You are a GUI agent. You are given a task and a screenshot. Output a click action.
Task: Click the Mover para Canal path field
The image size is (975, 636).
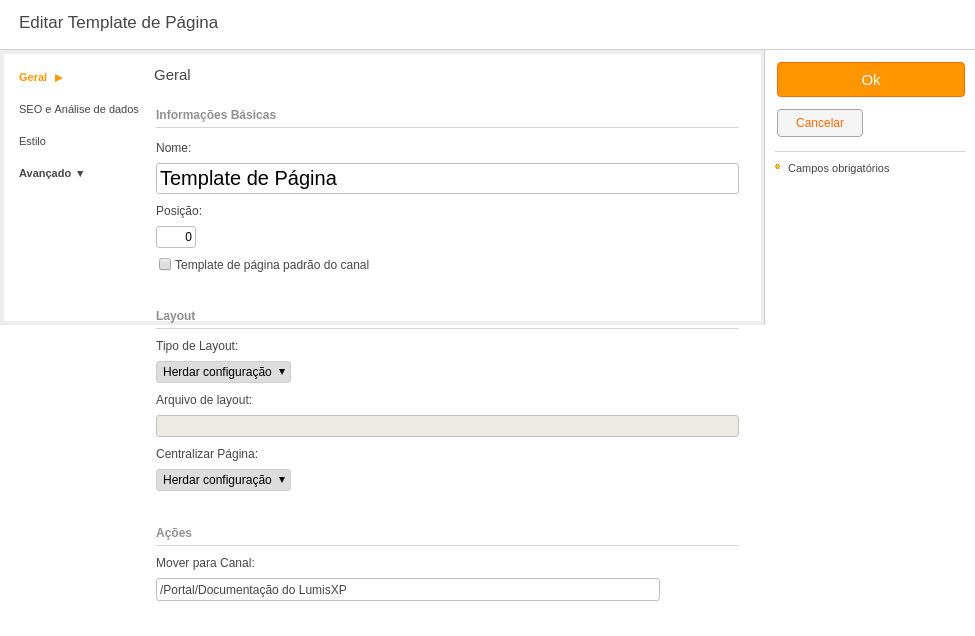click(408, 589)
